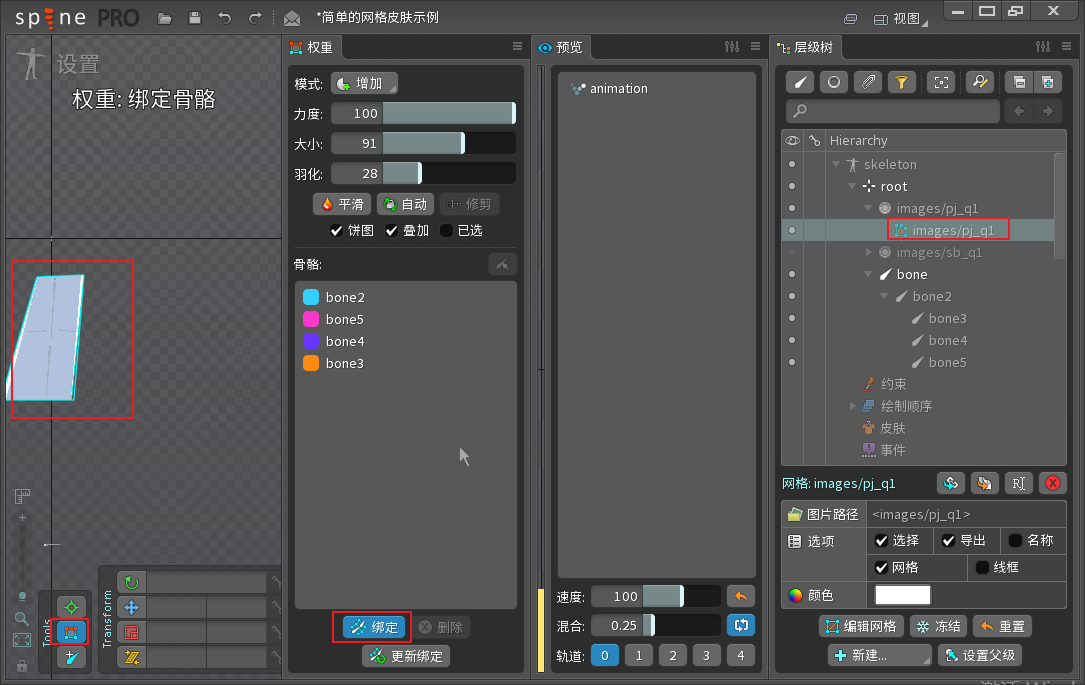Click the undo arrow in title bar
Viewport: 1085px width, 685px height.
225,17
